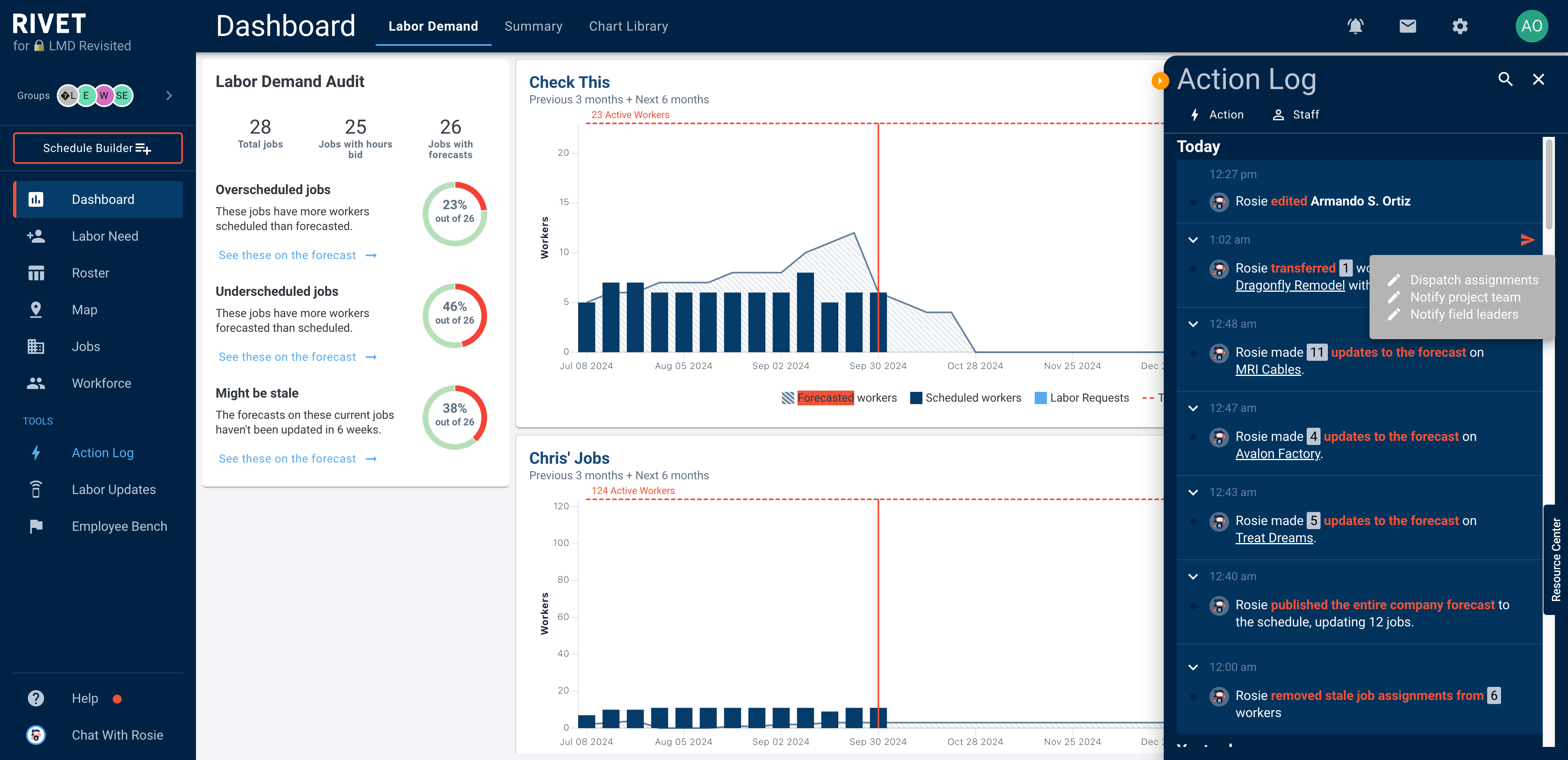1568x760 pixels.
Task: Switch to the Summary tab
Action: click(533, 26)
